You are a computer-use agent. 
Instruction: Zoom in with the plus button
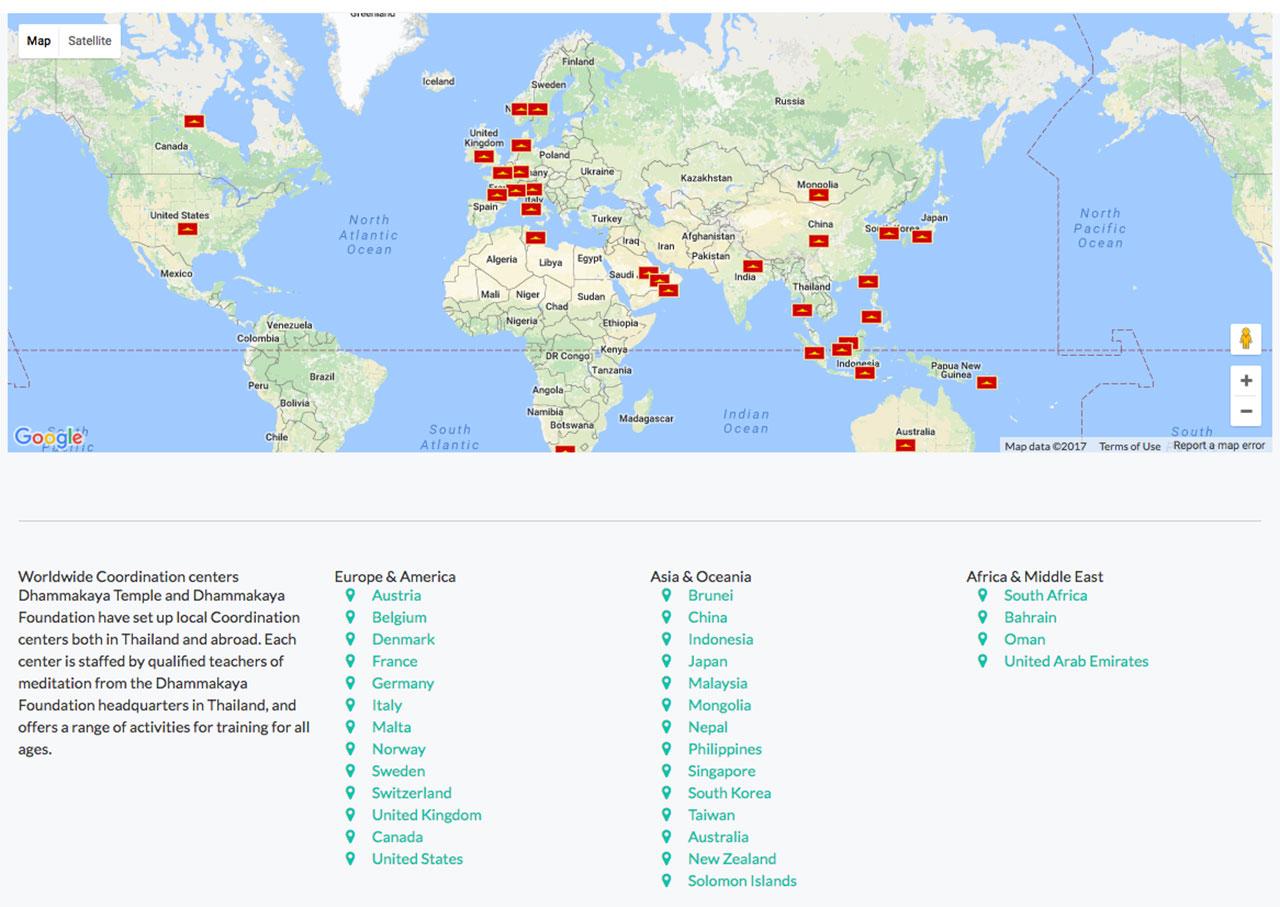point(1246,381)
